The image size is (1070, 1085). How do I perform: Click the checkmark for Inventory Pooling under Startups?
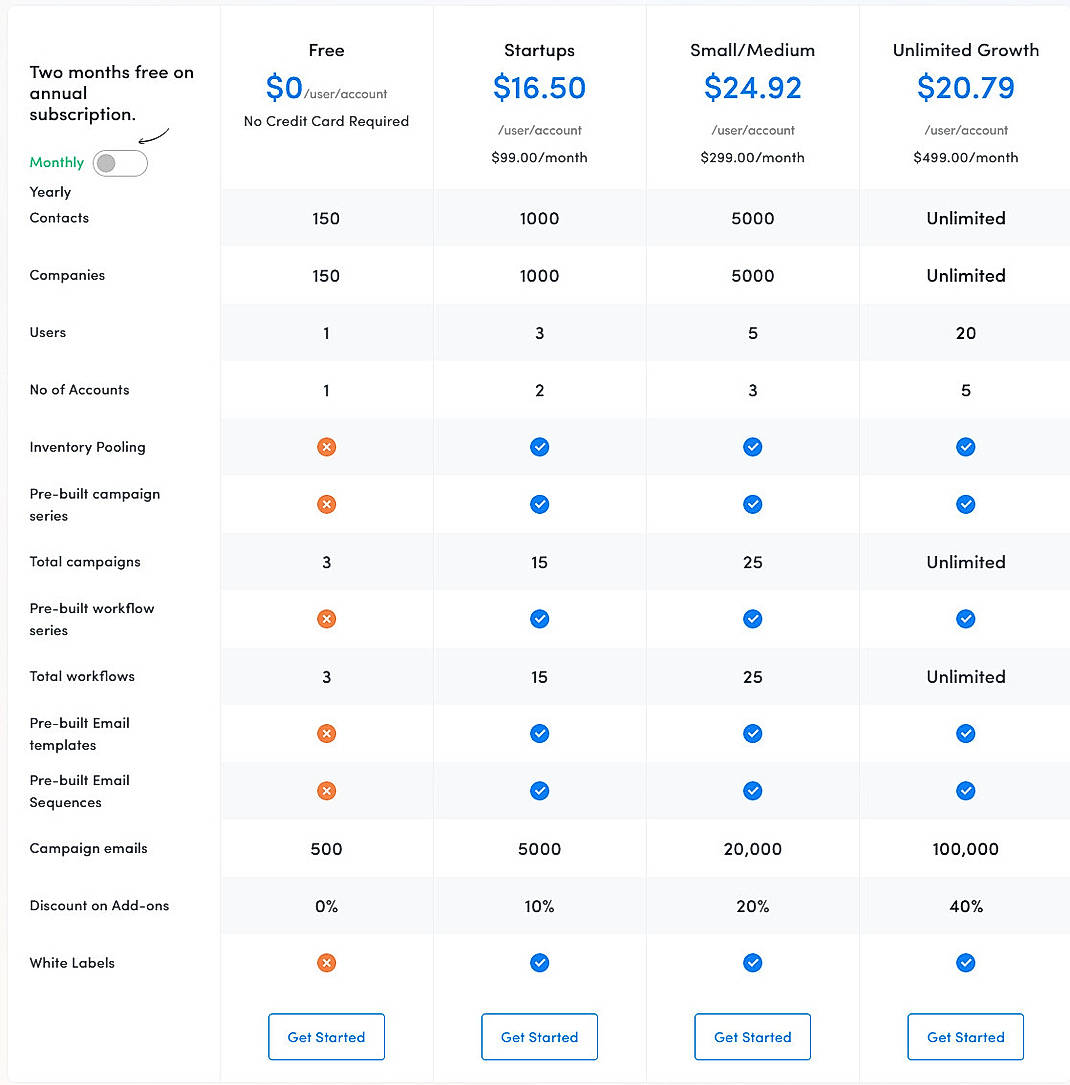(539, 447)
